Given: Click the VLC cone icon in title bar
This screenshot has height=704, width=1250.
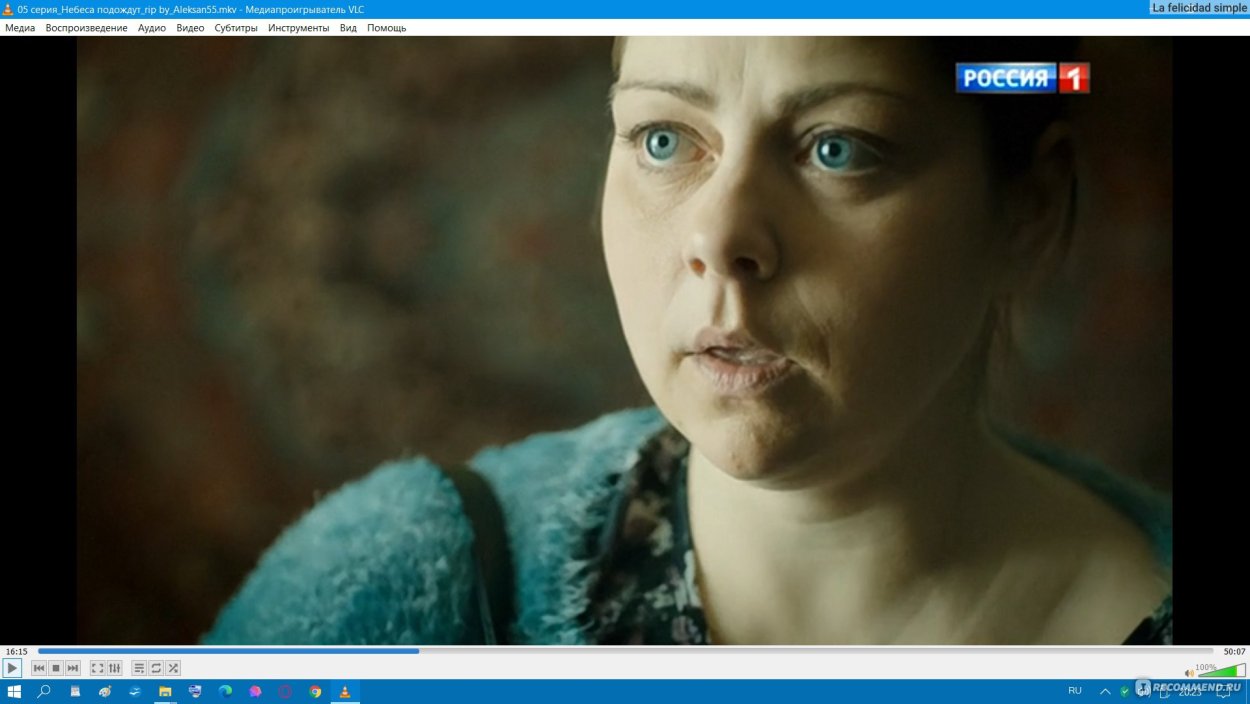Looking at the screenshot, I should click(8, 9).
